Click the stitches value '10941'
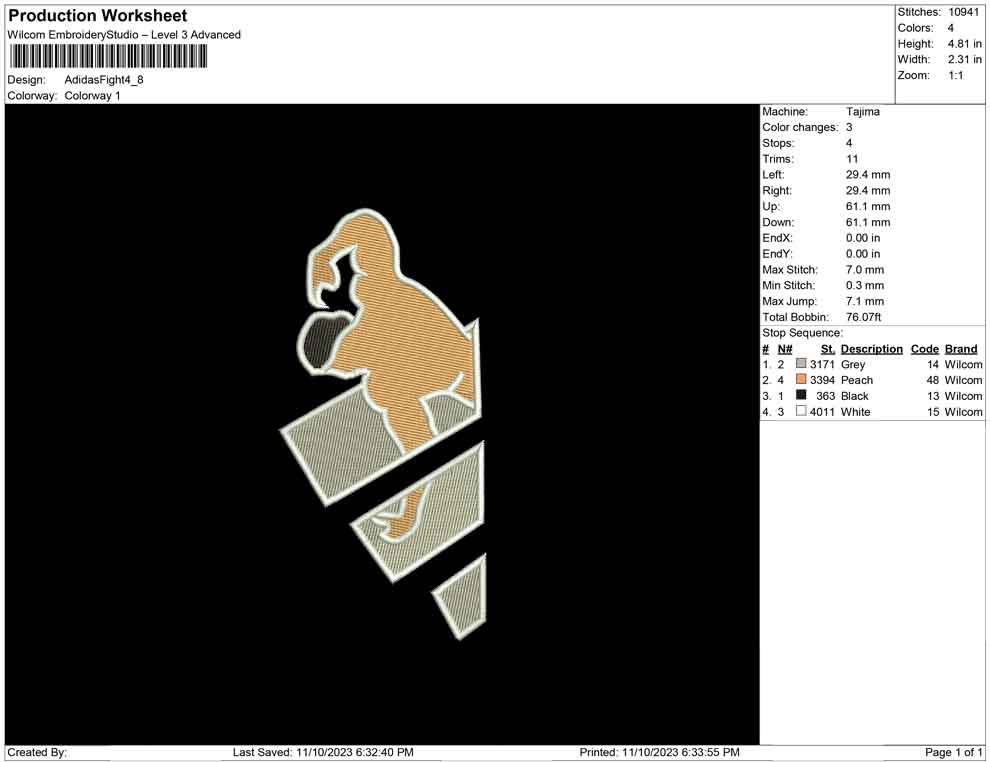Image resolution: width=990 pixels, height=762 pixels. (963, 12)
